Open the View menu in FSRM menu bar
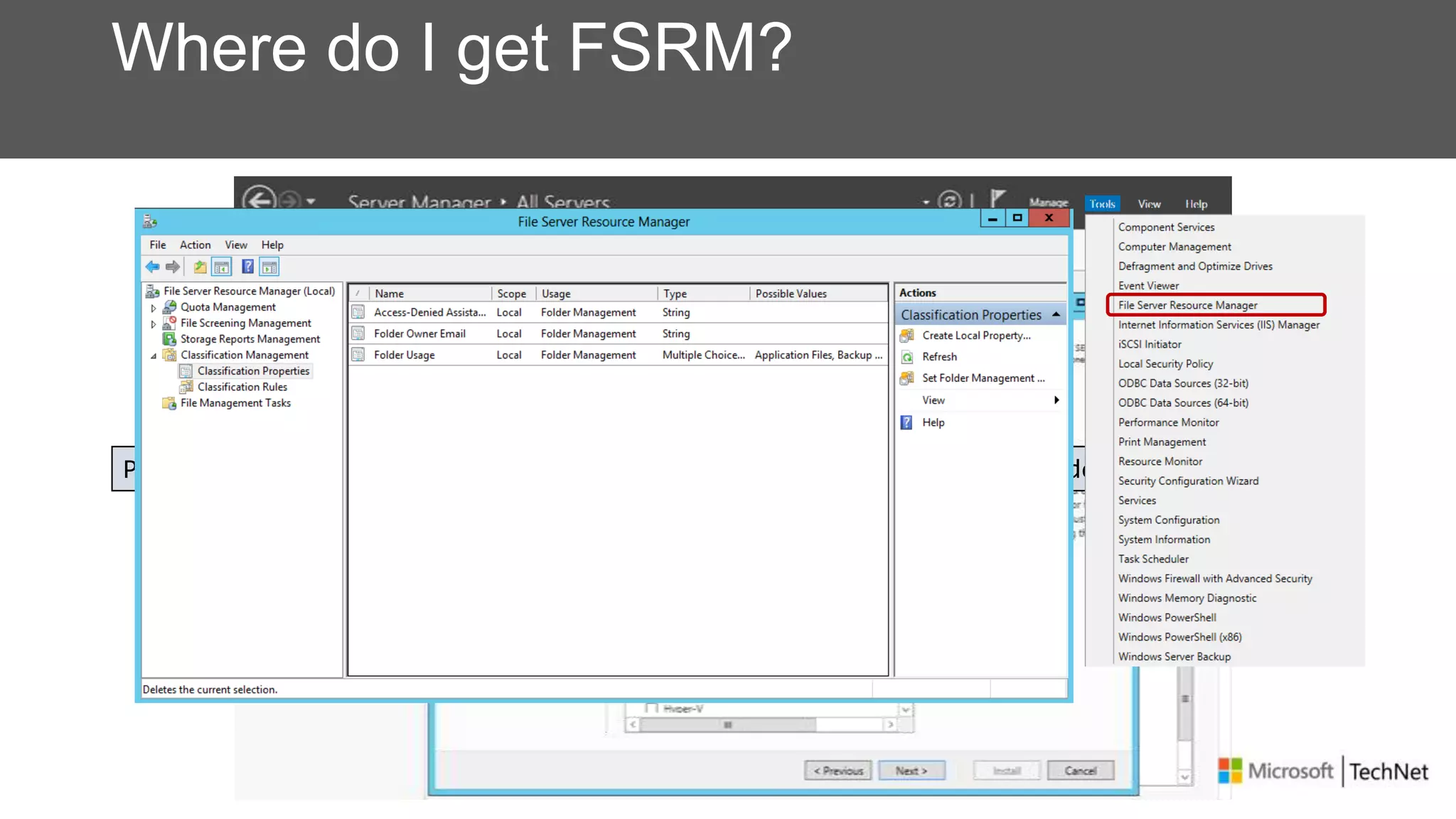Screen dimensions: 1456x819 [x=236, y=245]
